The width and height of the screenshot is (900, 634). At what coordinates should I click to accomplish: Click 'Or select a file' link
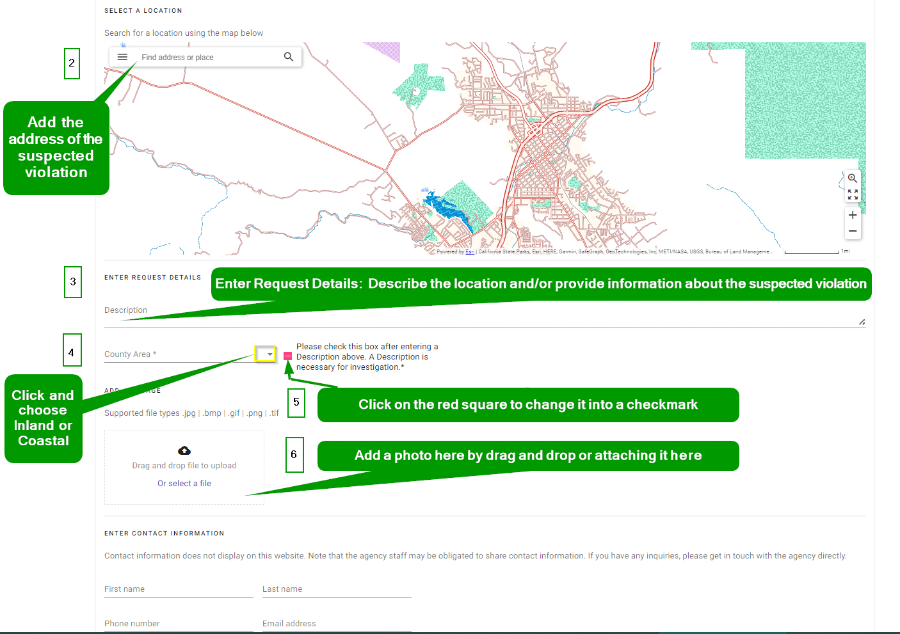(184, 483)
